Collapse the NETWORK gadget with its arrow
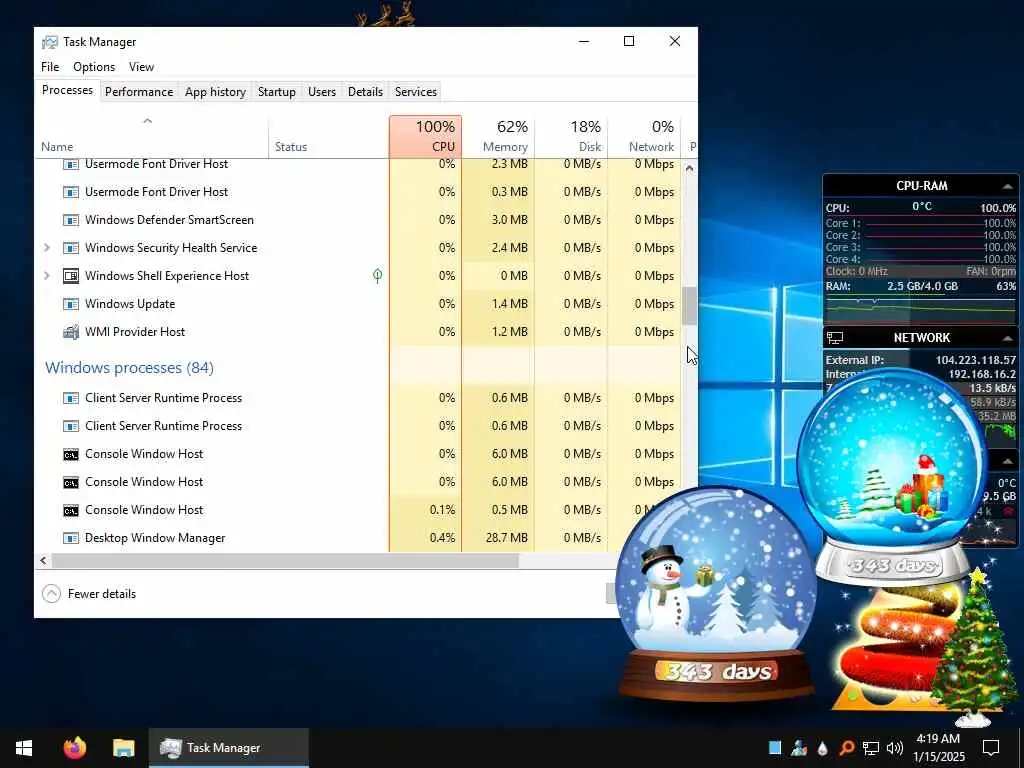The width and height of the screenshot is (1024, 768). point(1007,338)
